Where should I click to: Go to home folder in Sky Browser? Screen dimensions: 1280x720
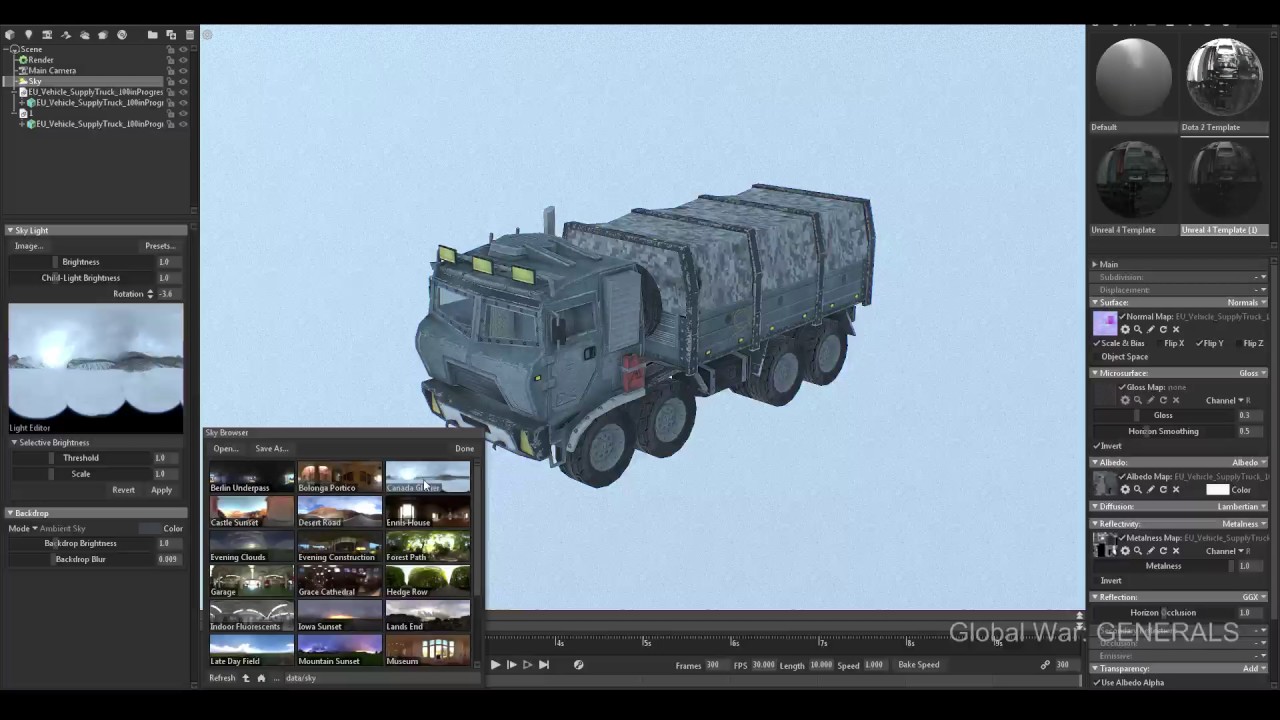(x=261, y=678)
